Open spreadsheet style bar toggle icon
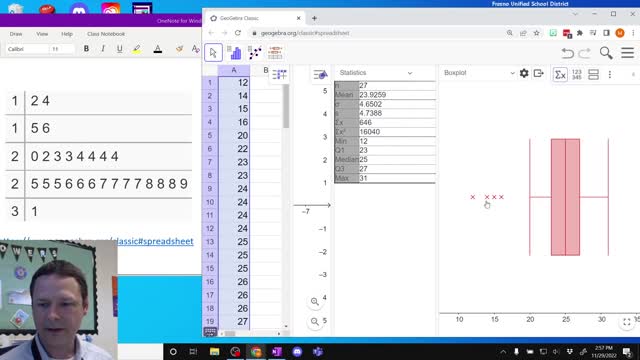Image resolution: width=640 pixels, height=360 pixels. (x=280, y=74)
